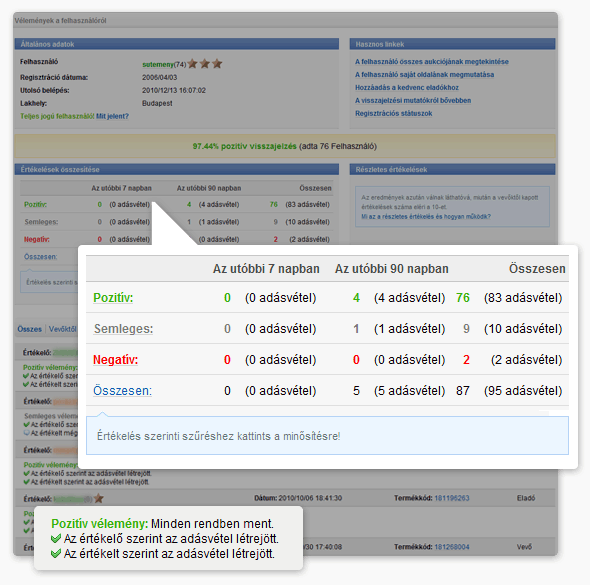
Task: Click '(95 adásvétel)' in the enlarged table
Action: 523,391
